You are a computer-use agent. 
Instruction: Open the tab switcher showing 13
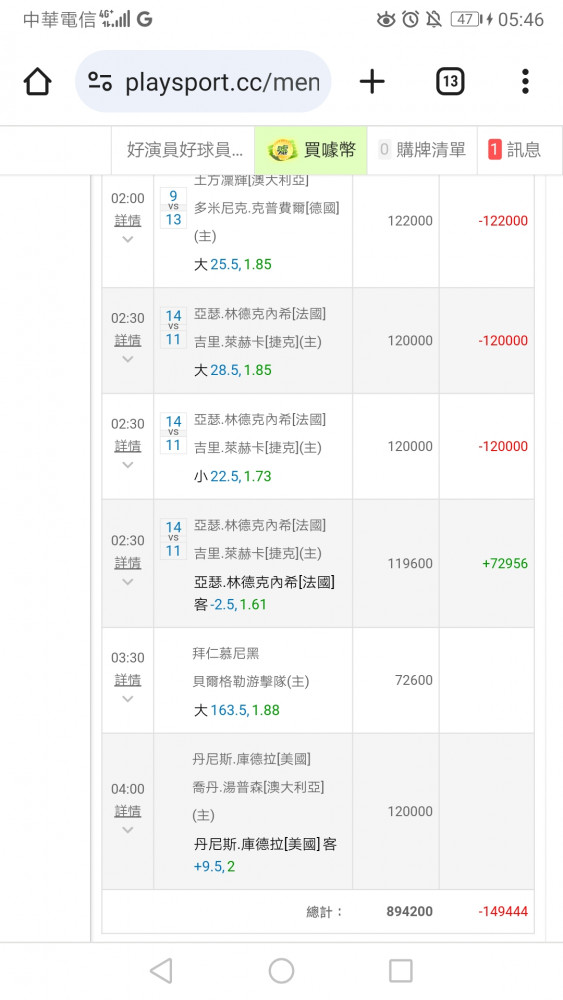(450, 82)
